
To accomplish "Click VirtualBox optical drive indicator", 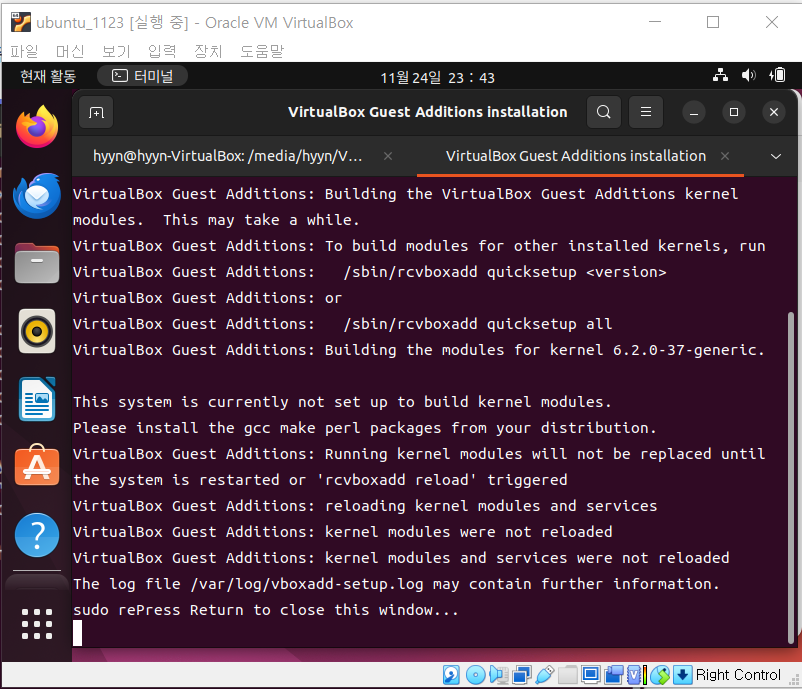I will 476,675.
